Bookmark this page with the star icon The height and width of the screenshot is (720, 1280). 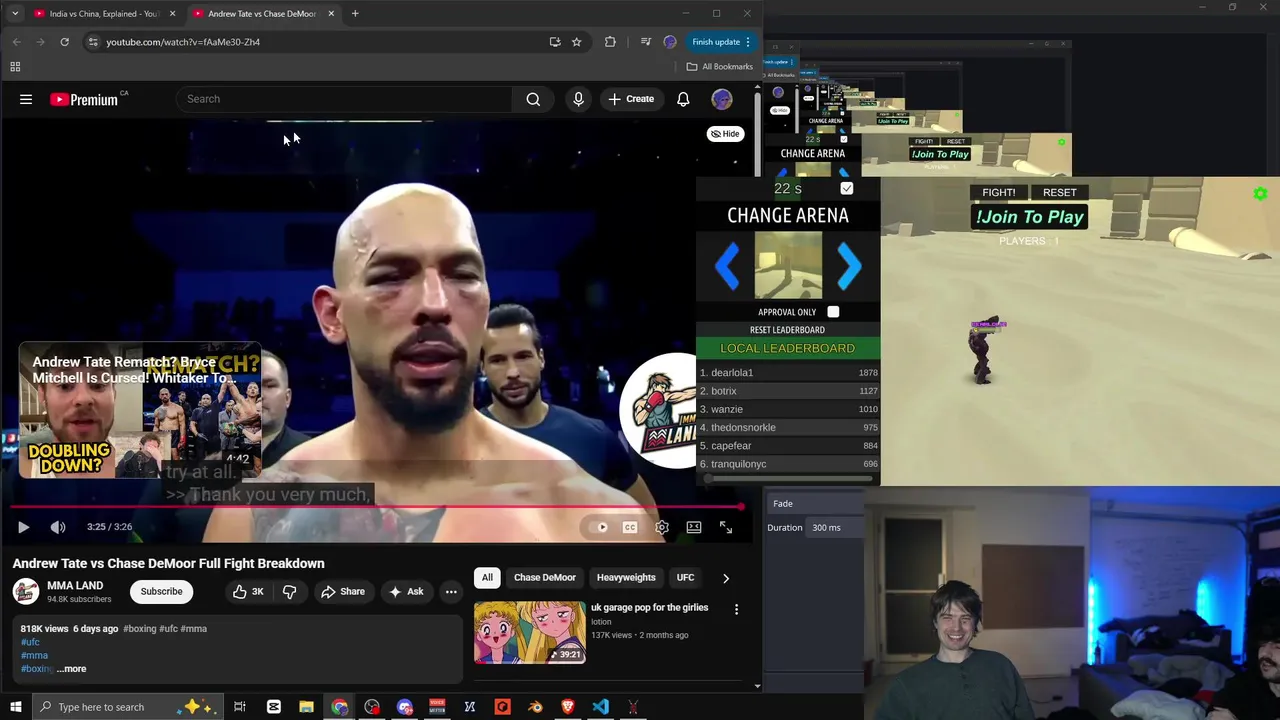point(576,42)
